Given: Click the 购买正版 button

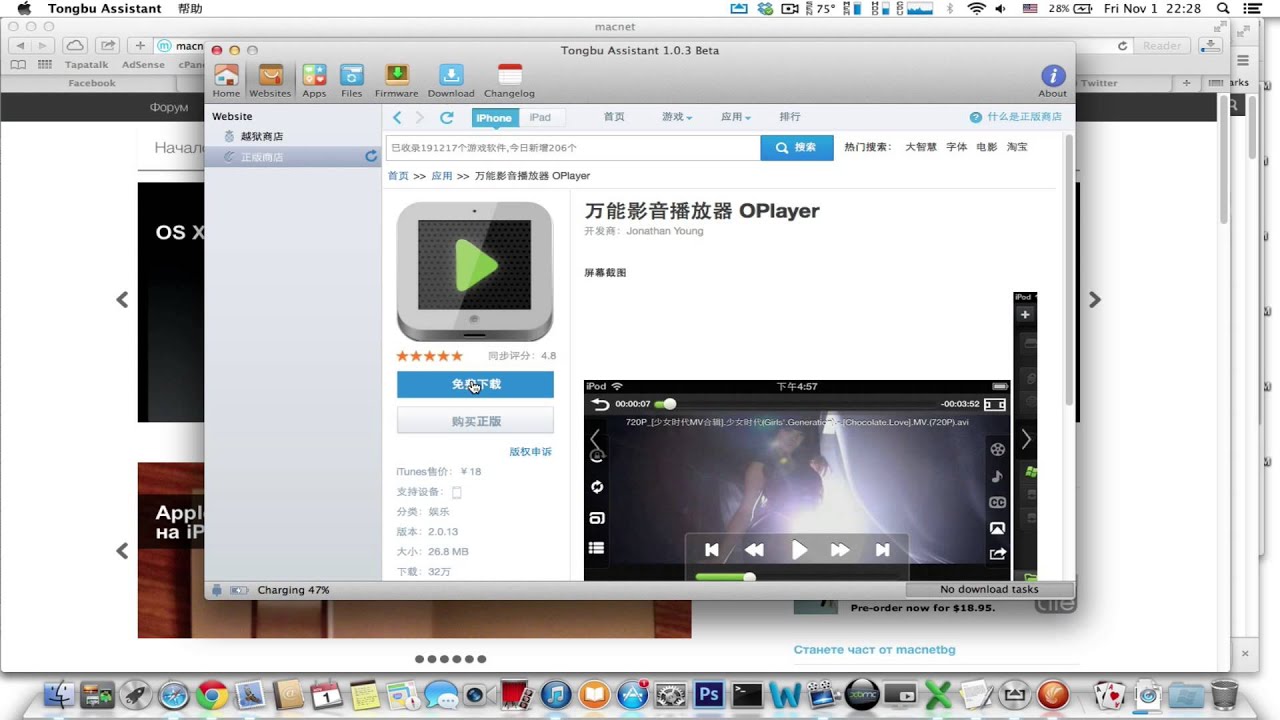Looking at the screenshot, I should point(475,421).
